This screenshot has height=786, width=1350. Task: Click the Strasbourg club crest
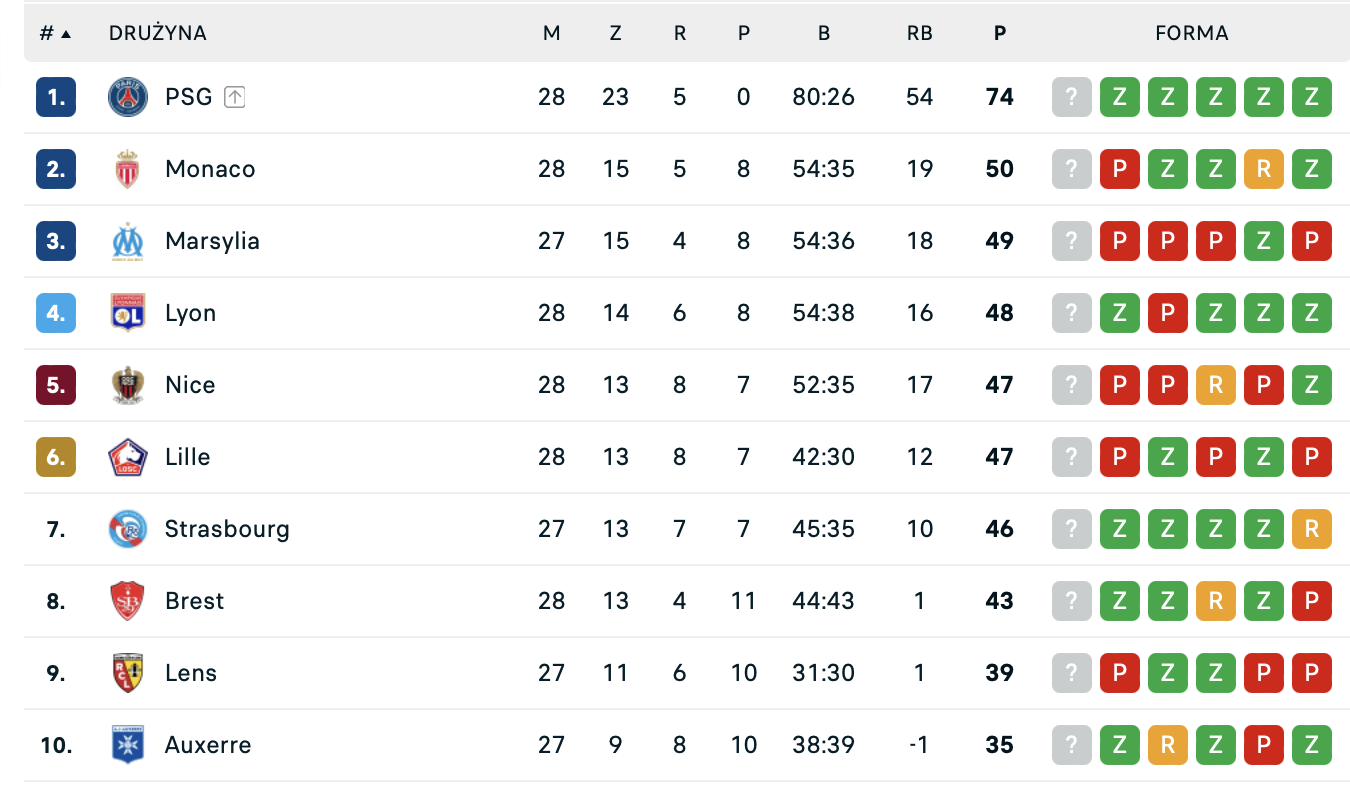tap(127, 529)
